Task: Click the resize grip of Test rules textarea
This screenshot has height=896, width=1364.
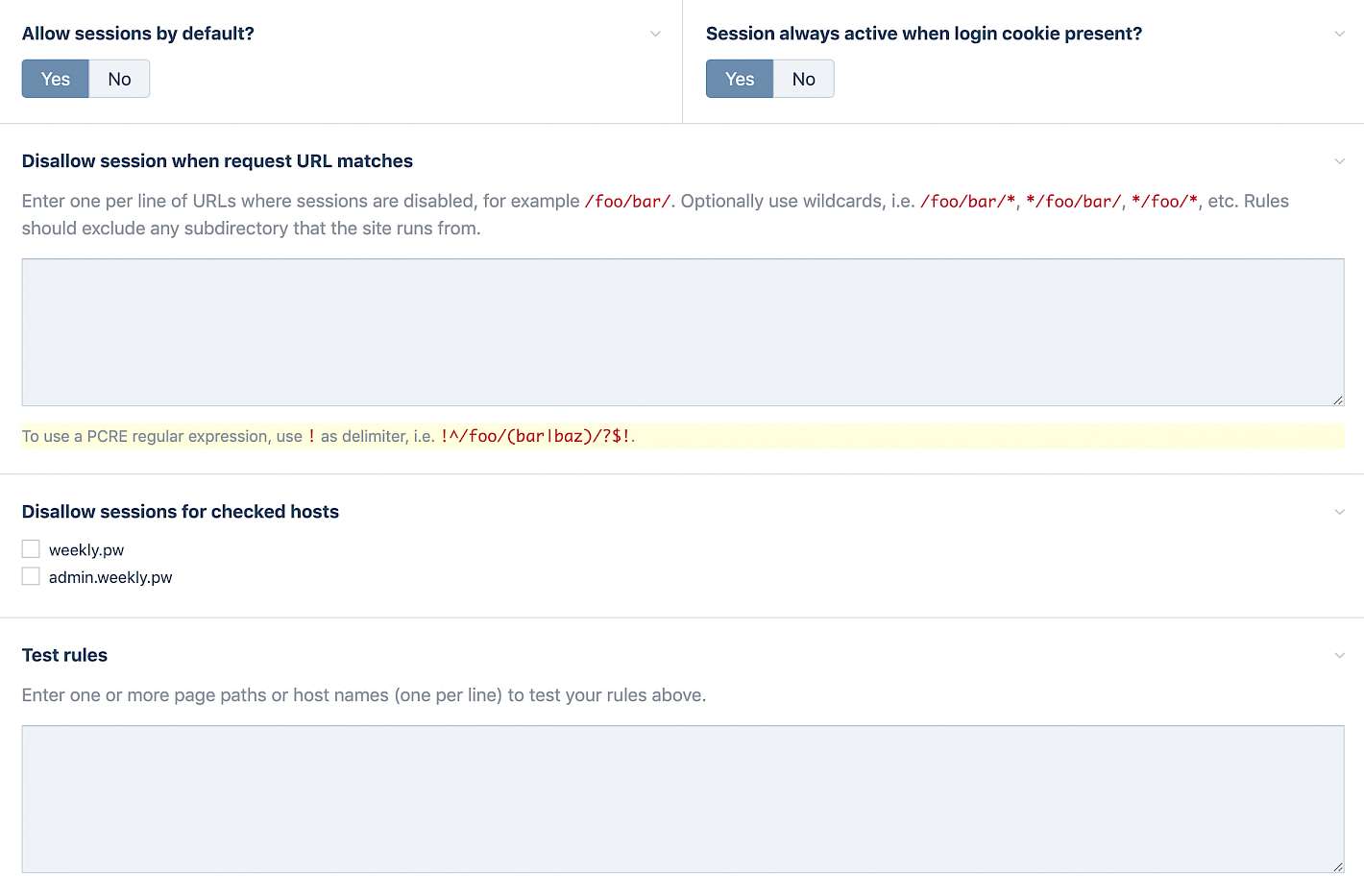Action: [1337, 865]
